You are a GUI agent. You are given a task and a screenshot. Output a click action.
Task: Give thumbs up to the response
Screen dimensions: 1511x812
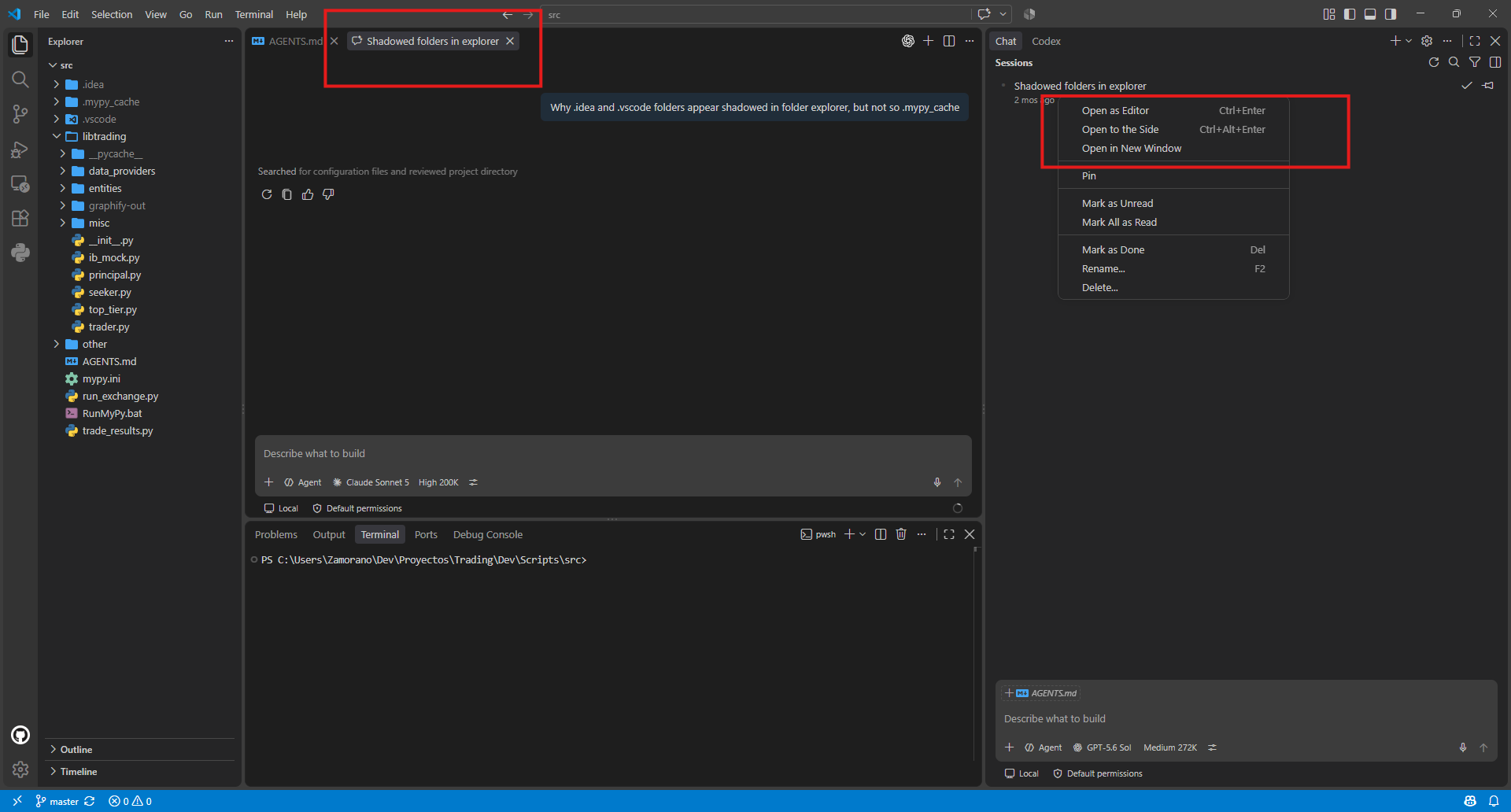[x=308, y=194]
